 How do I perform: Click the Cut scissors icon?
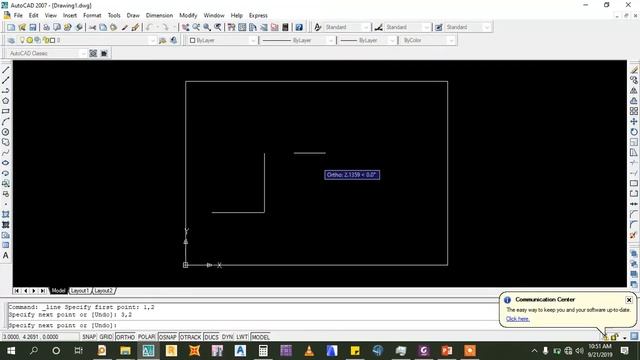93,27
